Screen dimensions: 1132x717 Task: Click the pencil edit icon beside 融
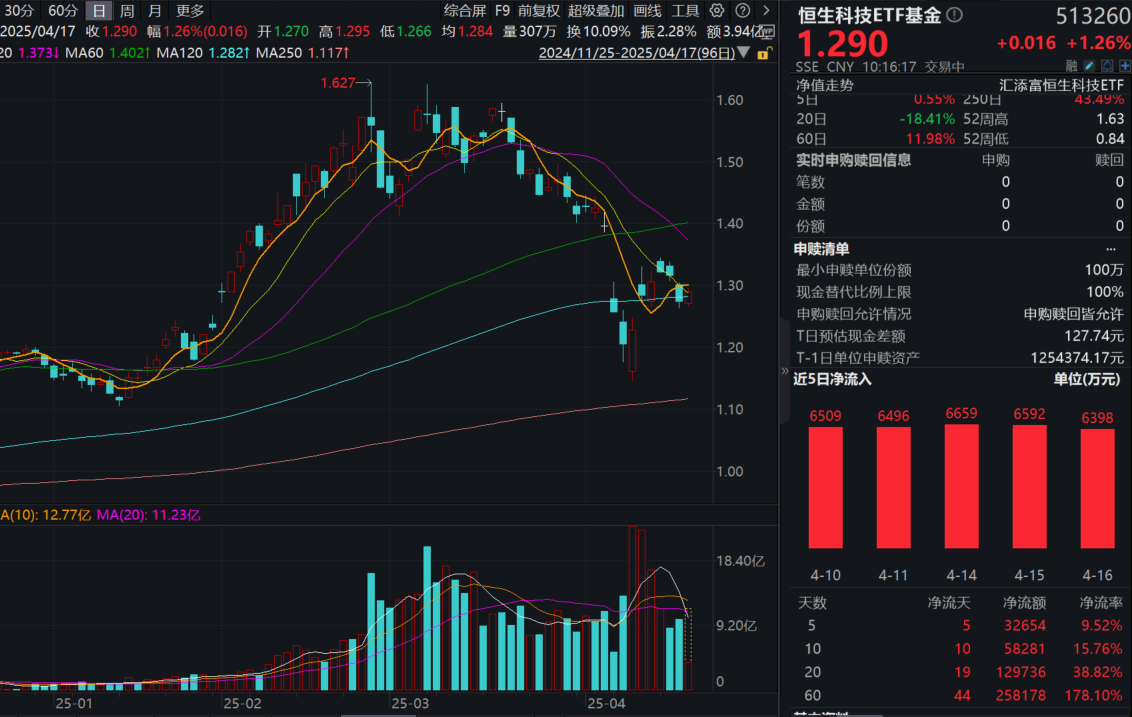[x=1088, y=64]
